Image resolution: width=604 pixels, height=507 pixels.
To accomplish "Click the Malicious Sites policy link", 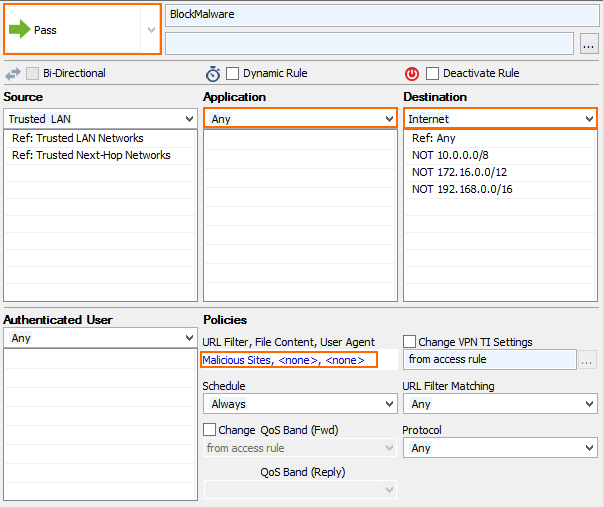I will click(x=284, y=360).
